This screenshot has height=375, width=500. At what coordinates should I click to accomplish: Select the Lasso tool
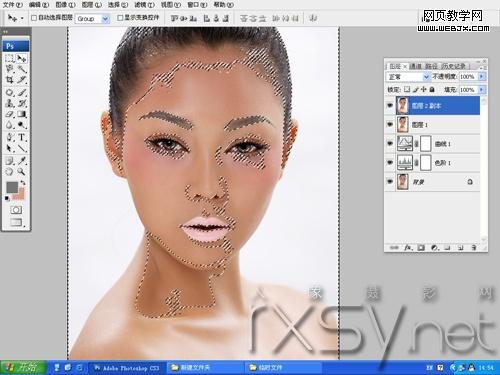tap(10, 69)
